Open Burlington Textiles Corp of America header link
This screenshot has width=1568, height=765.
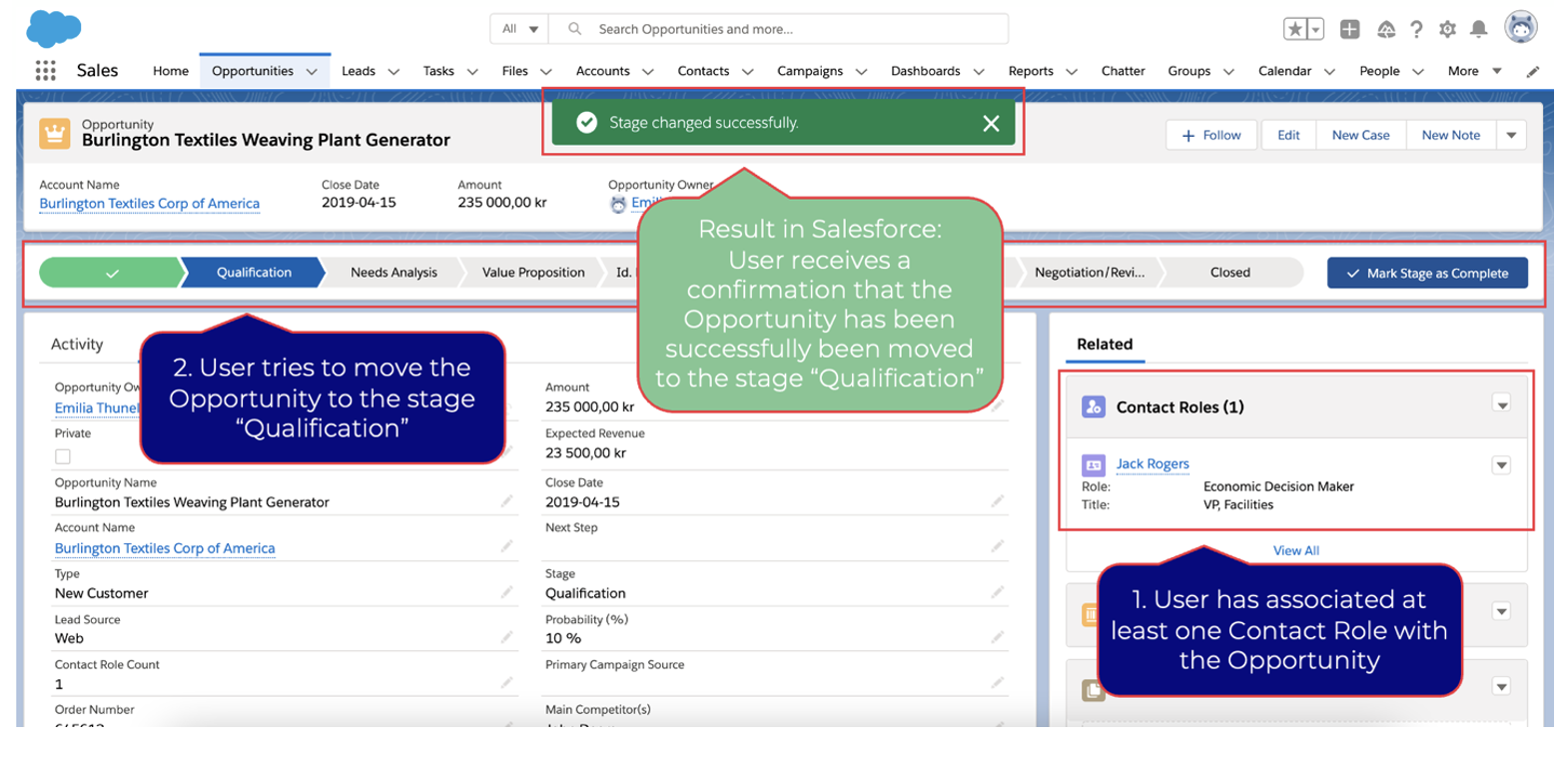[x=149, y=203]
